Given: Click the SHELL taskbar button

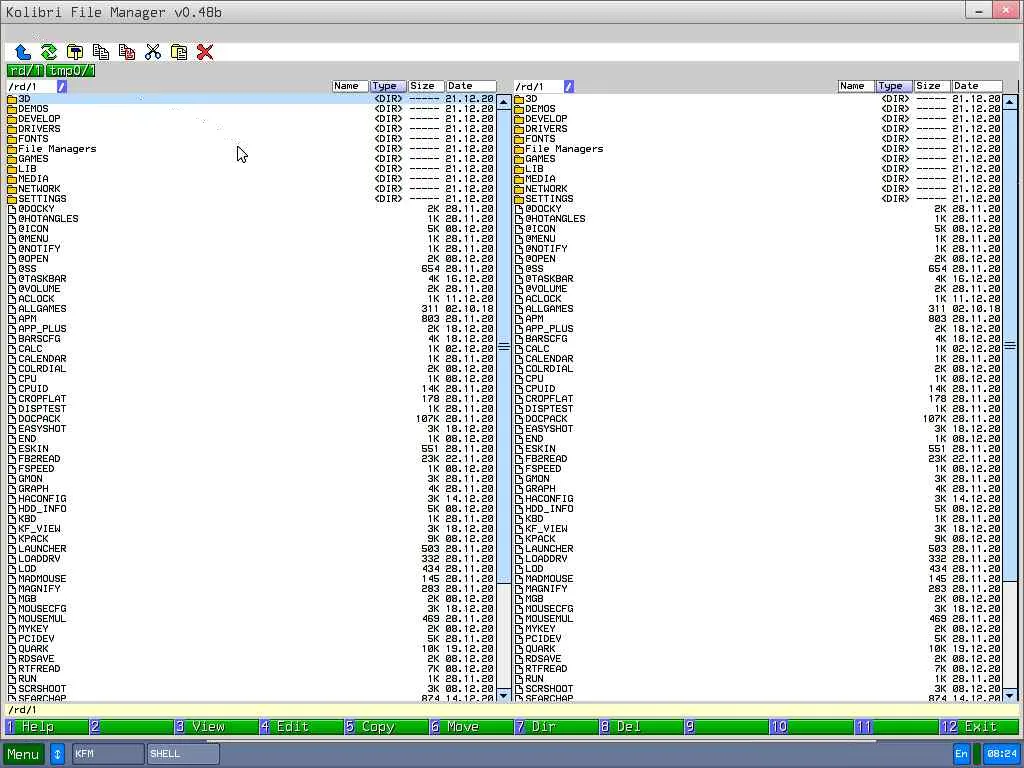Looking at the screenshot, I should (183, 754).
